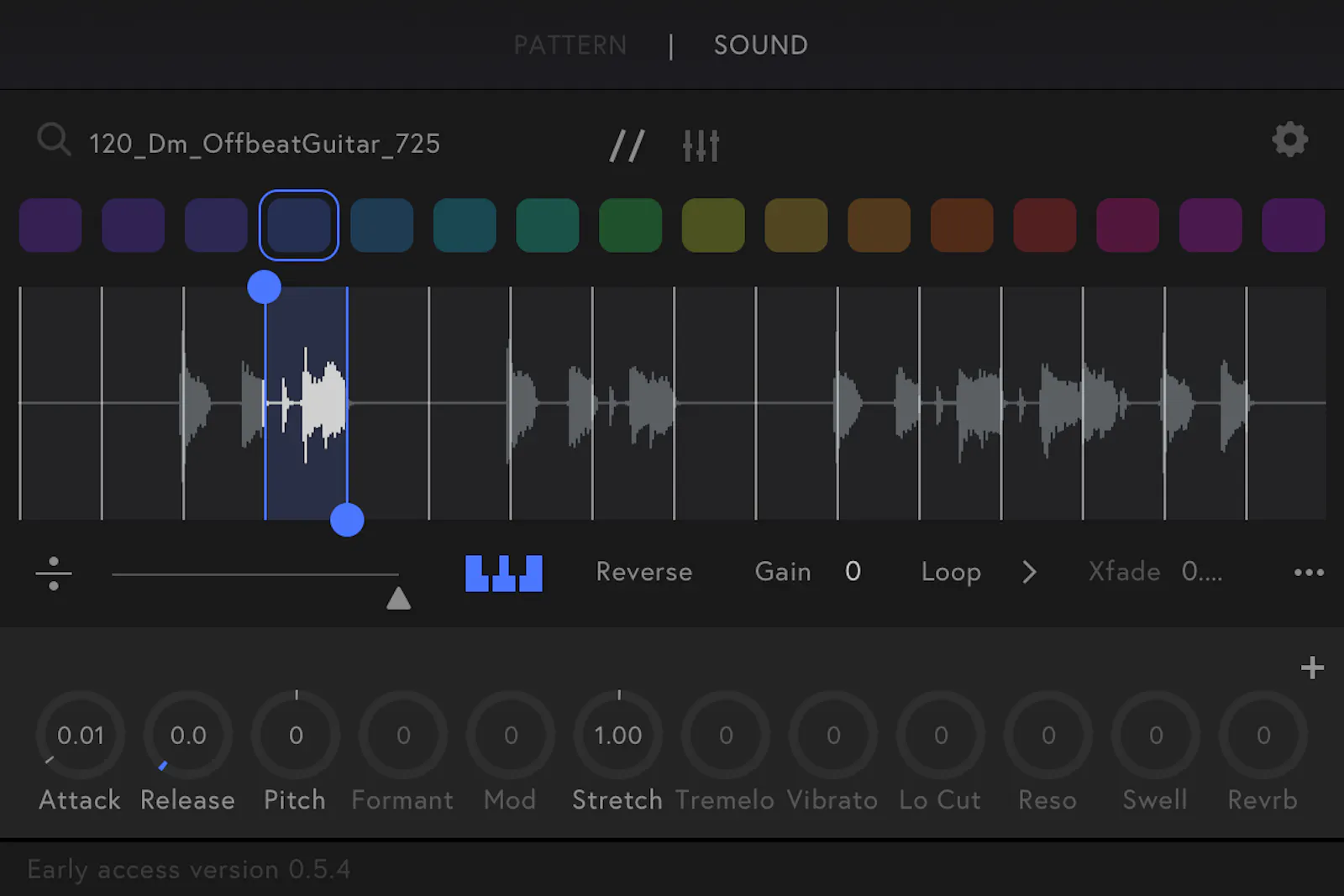The image size is (1344, 896).
Task: Click the triangle slider thumb
Action: 398,598
